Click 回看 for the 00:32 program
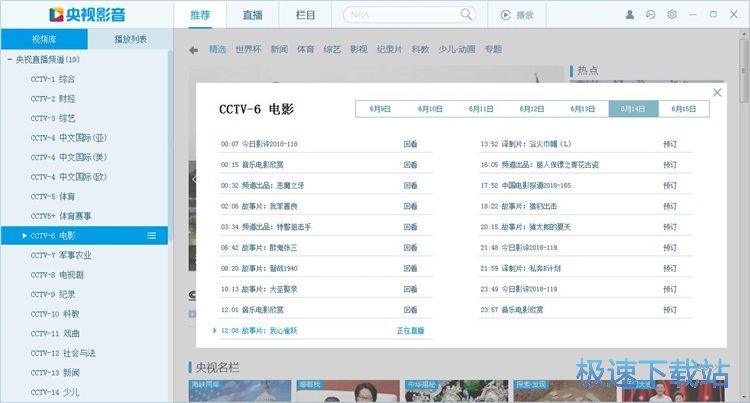Image resolution: width=750 pixels, height=403 pixels. click(410, 185)
